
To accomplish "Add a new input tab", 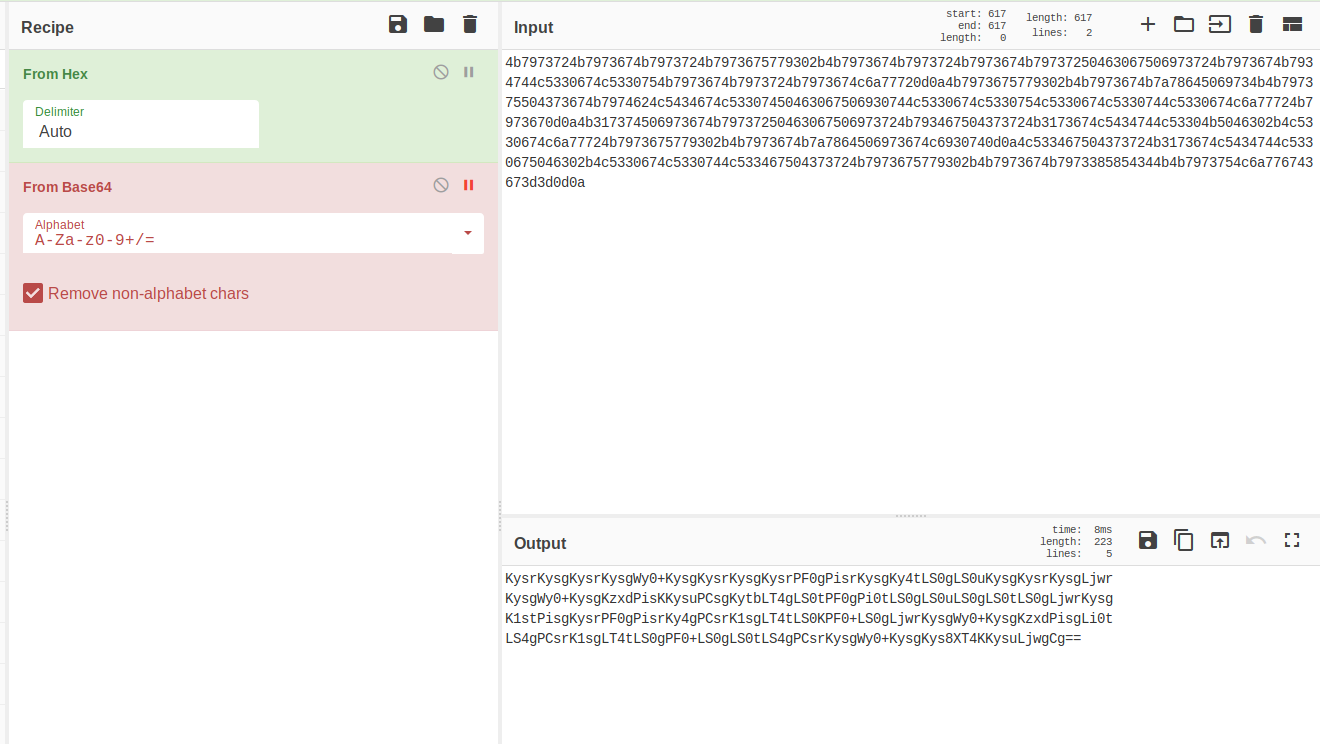I will tap(1148, 25).
